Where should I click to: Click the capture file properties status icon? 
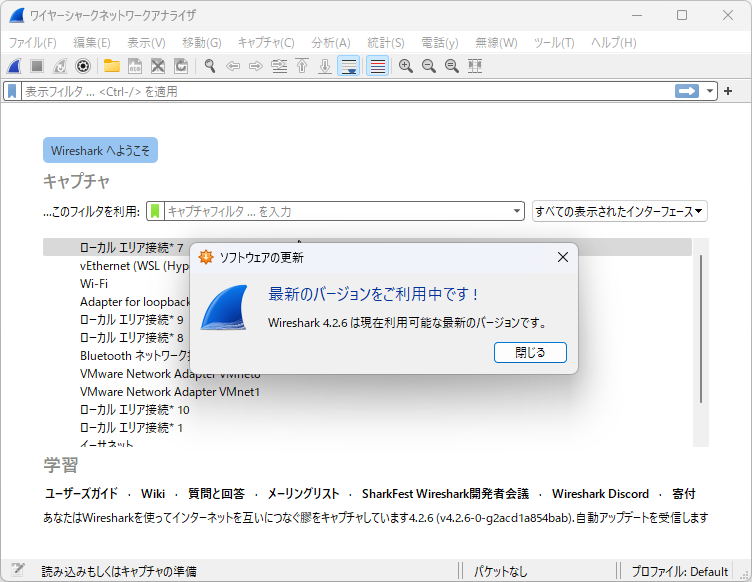tap(18, 570)
